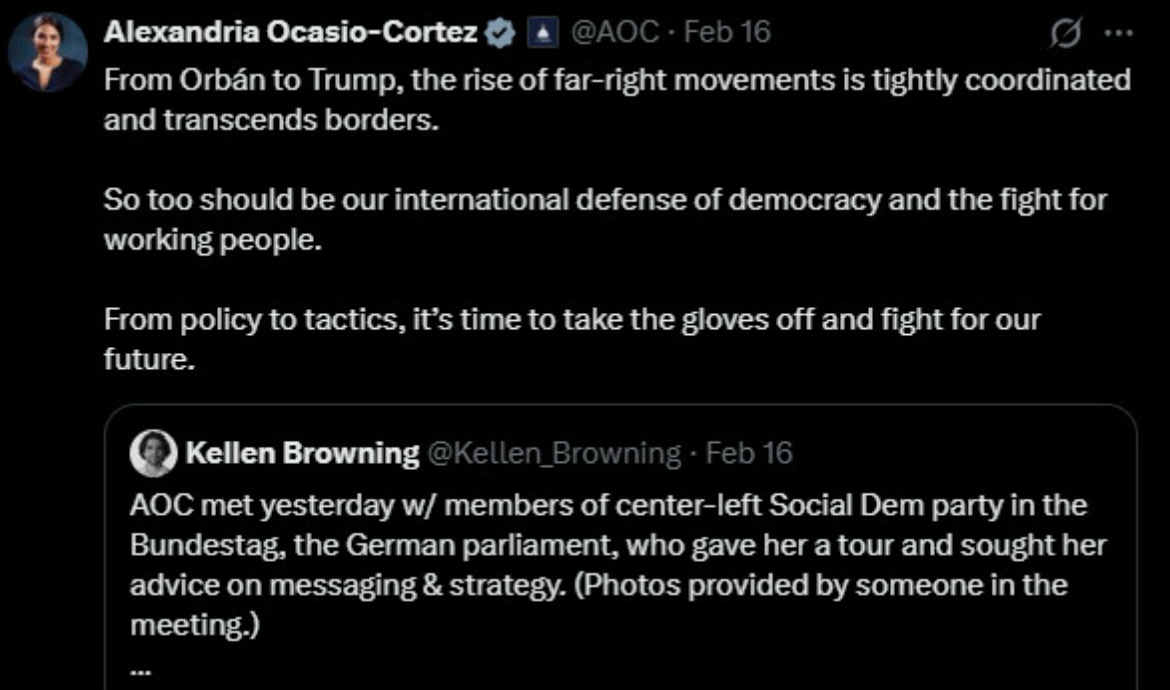Click the quoted tweet card's empty bottom area

640,668
